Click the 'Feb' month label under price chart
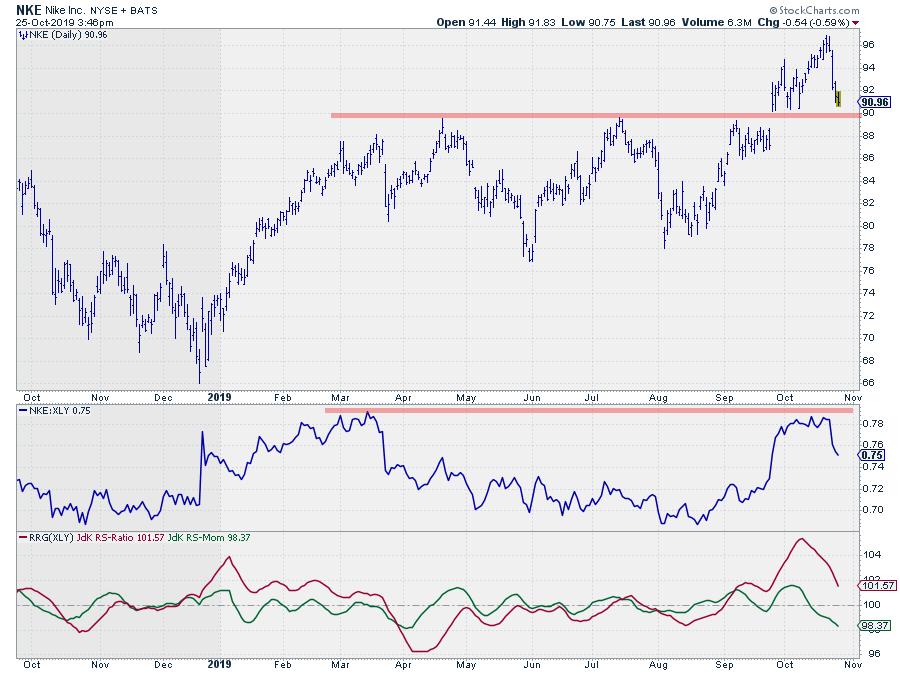 coord(283,398)
